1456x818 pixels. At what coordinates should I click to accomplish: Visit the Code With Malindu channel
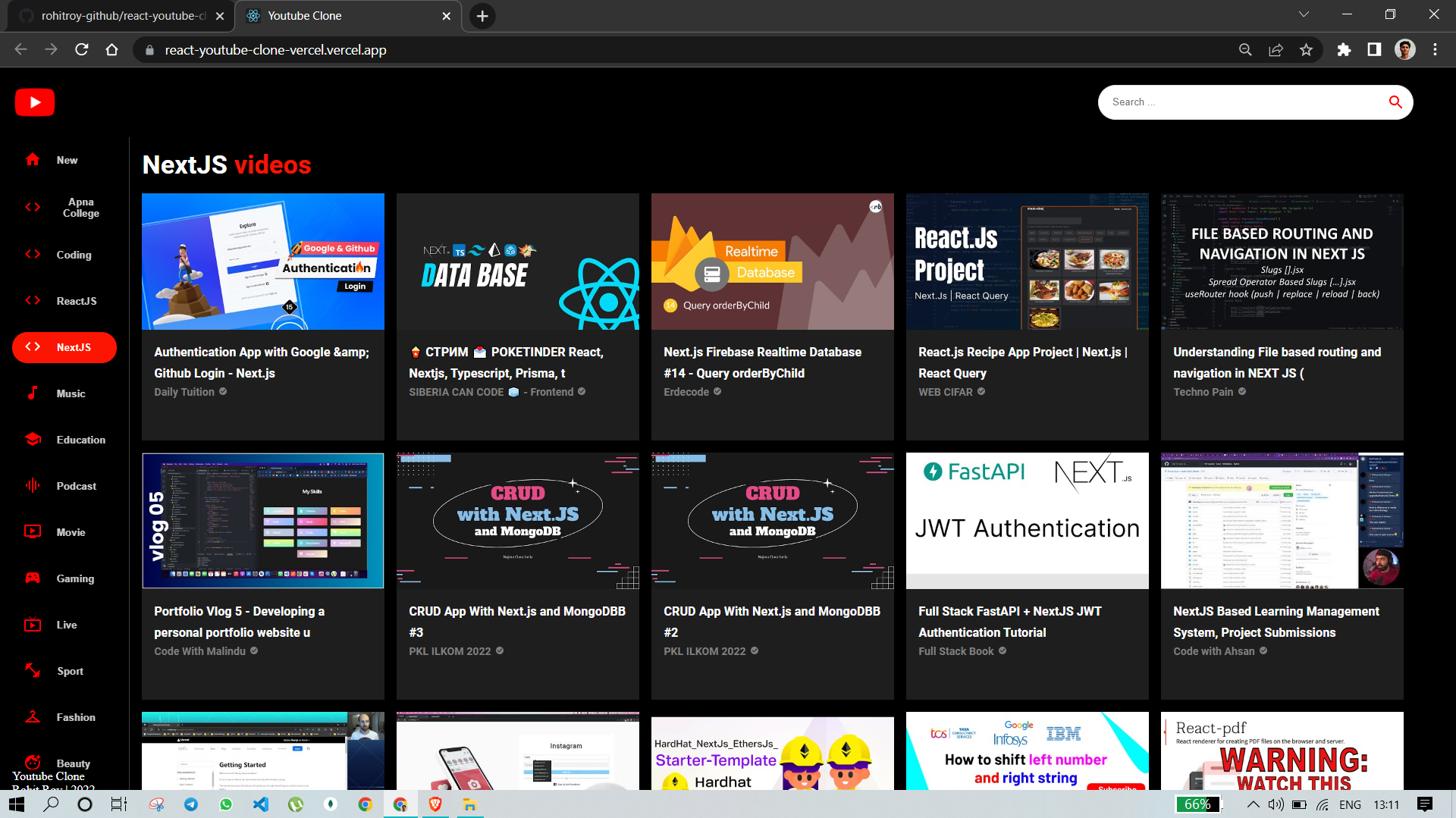click(x=200, y=651)
